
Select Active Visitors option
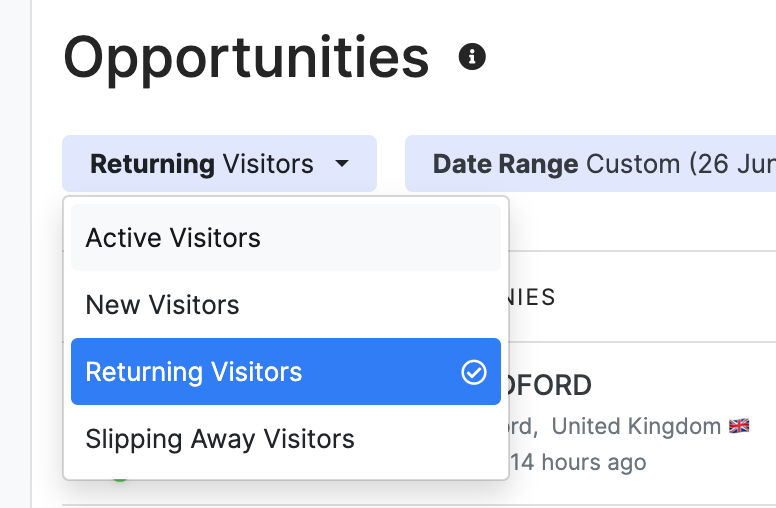pos(286,238)
